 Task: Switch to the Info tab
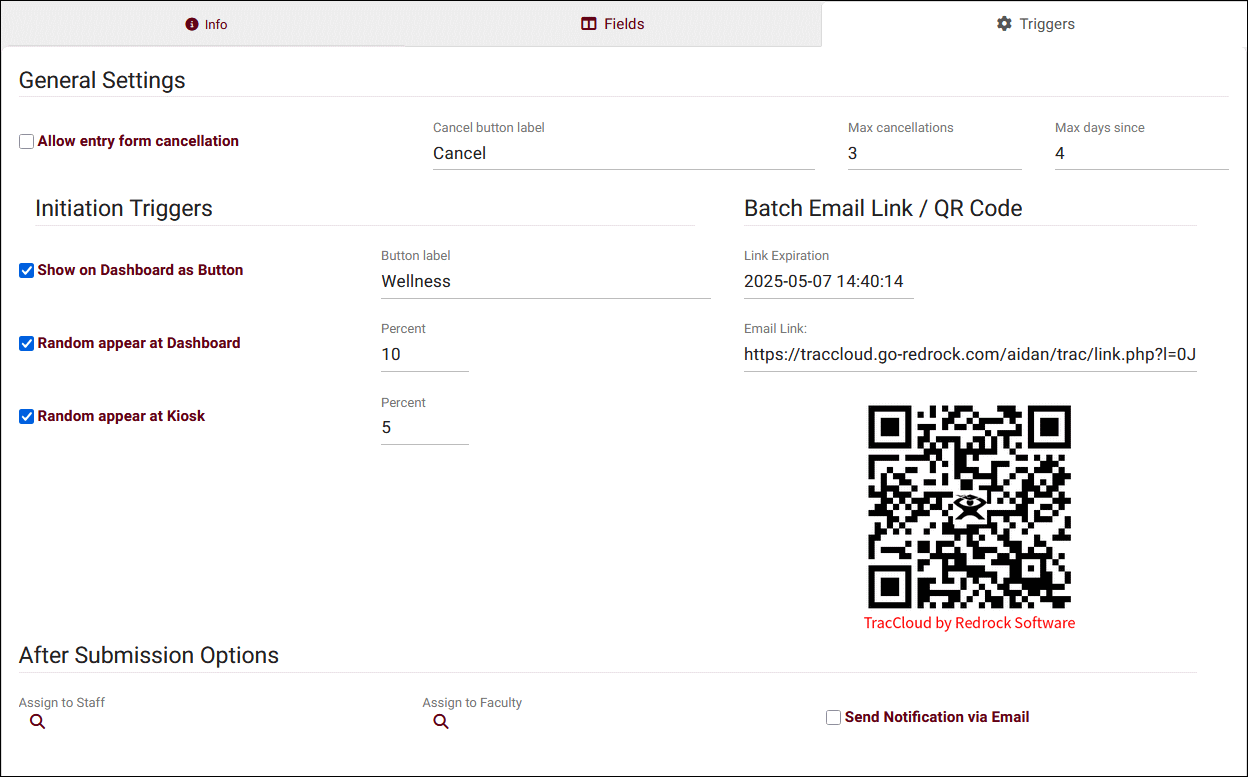coord(207,24)
